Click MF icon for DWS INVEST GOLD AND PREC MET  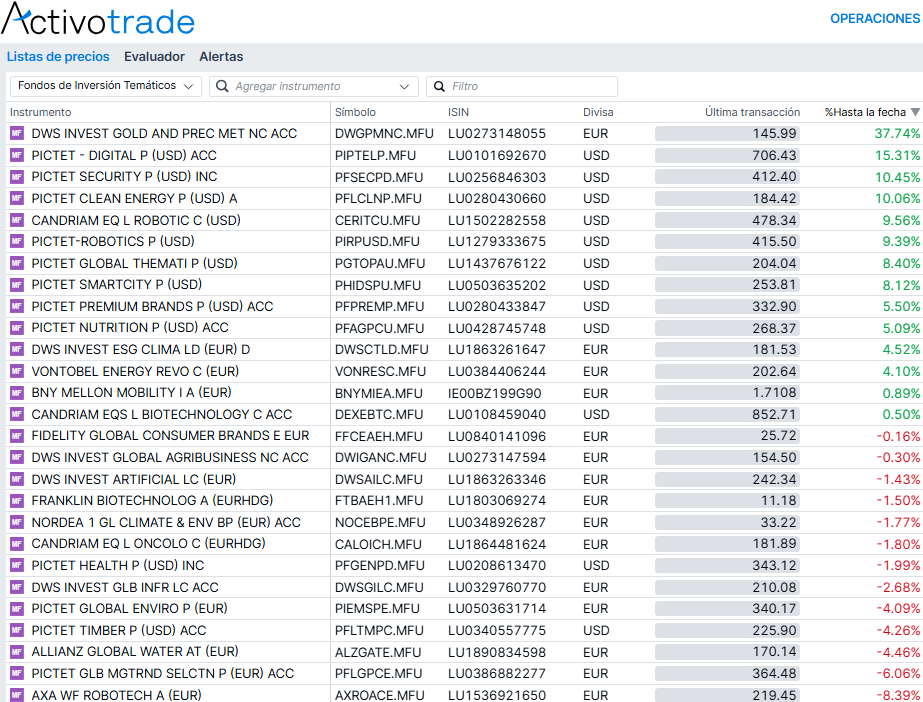pos(16,134)
